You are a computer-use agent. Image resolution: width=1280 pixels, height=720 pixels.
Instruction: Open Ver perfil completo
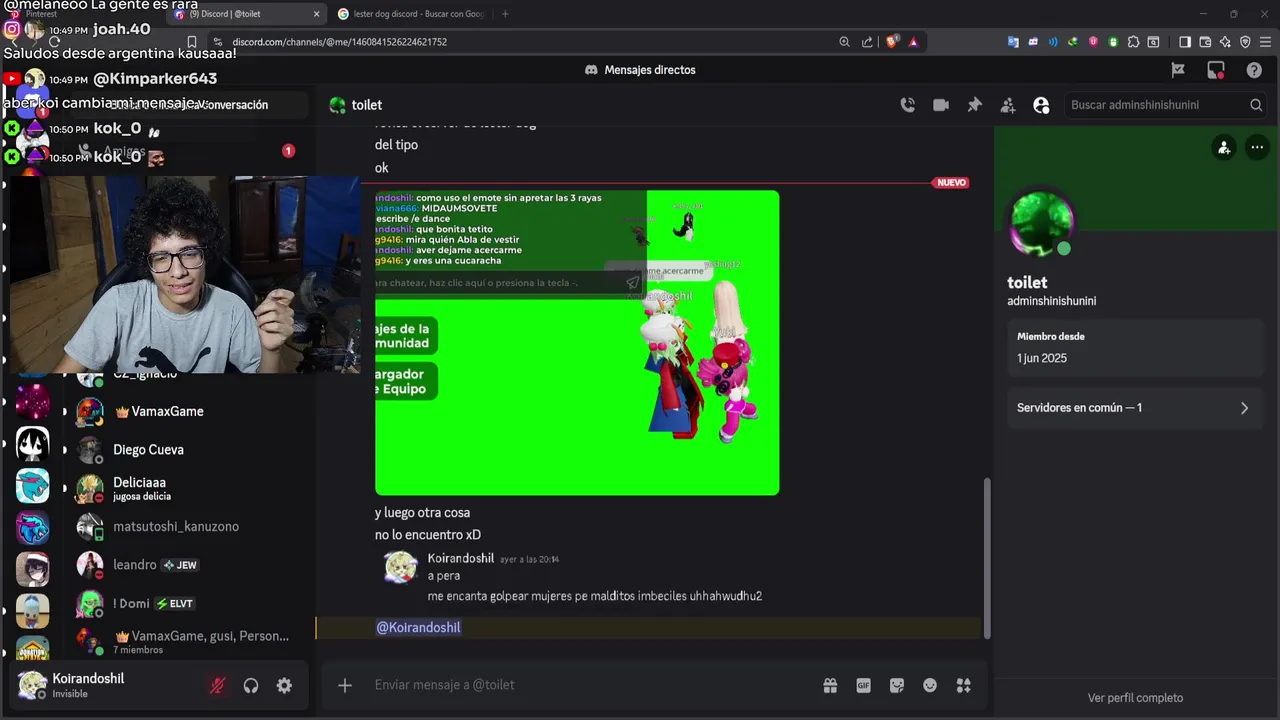pos(1135,698)
